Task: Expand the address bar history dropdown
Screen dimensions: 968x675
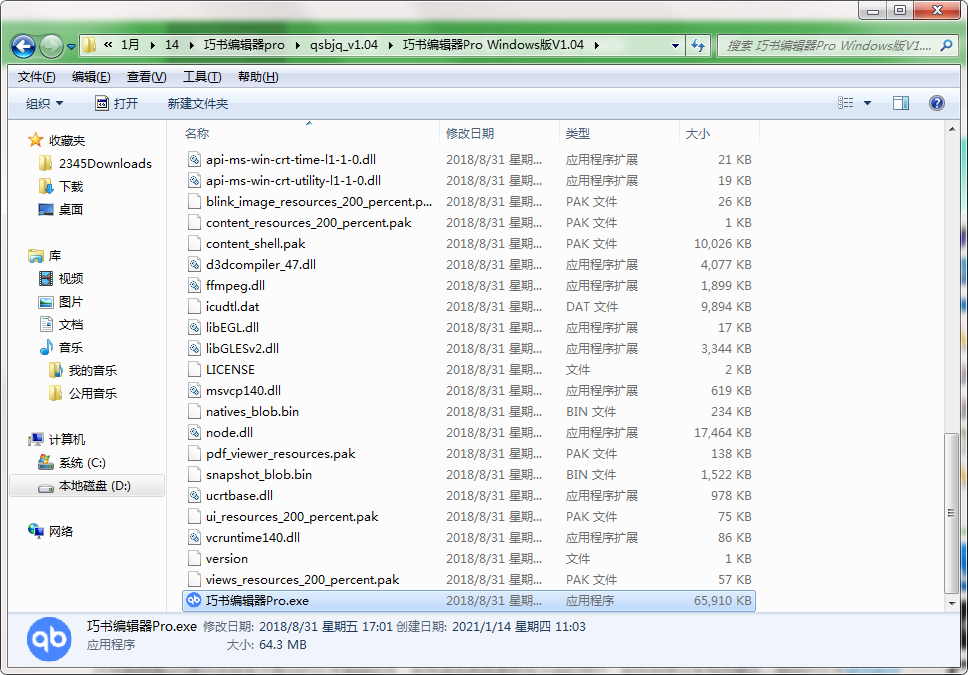Action: coord(675,45)
